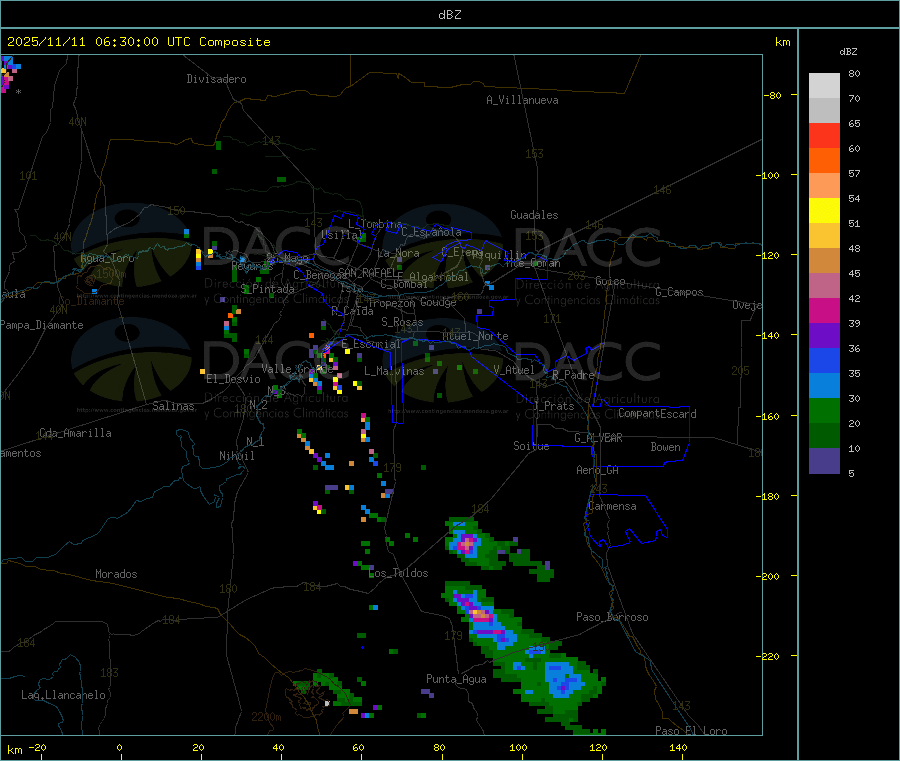Select the blue 36 dBZ legend swatch
The height and width of the screenshot is (761, 900).
point(824,360)
